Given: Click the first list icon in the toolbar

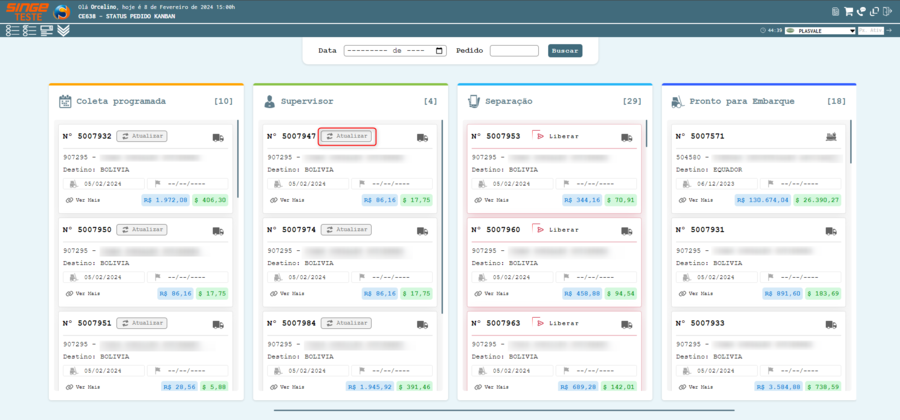Looking at the screenshot, I should click(x=11, y=31).
